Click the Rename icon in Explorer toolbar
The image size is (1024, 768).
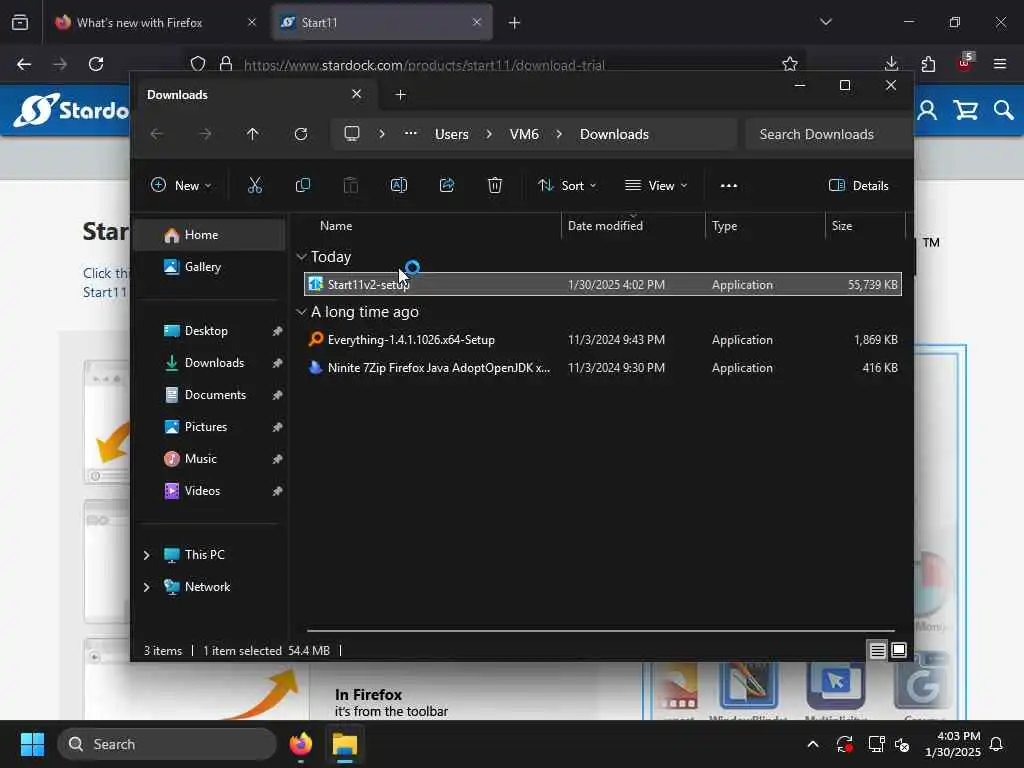[398, 185]
